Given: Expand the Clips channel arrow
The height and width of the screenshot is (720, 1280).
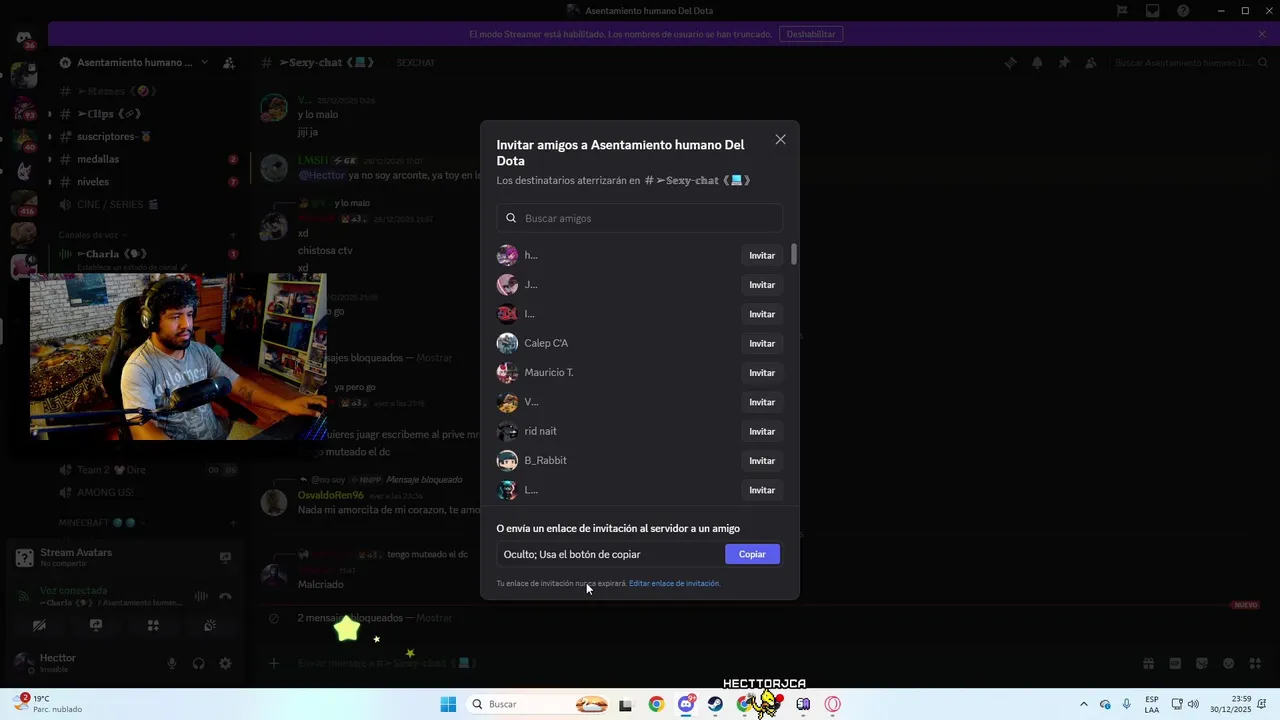Looking at the screenshot, I should pyautogui.click(x=50, y=114).
